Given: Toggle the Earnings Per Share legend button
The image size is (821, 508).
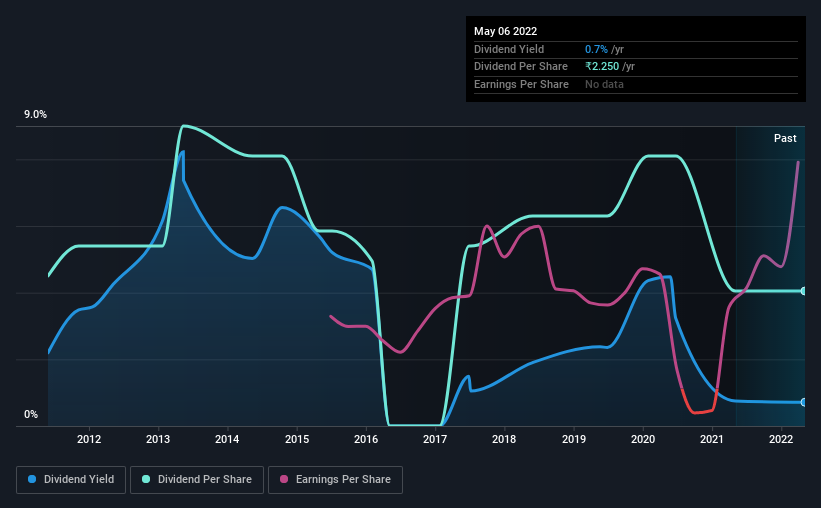Looking at the screenshot, I should [x=335, y=480].
